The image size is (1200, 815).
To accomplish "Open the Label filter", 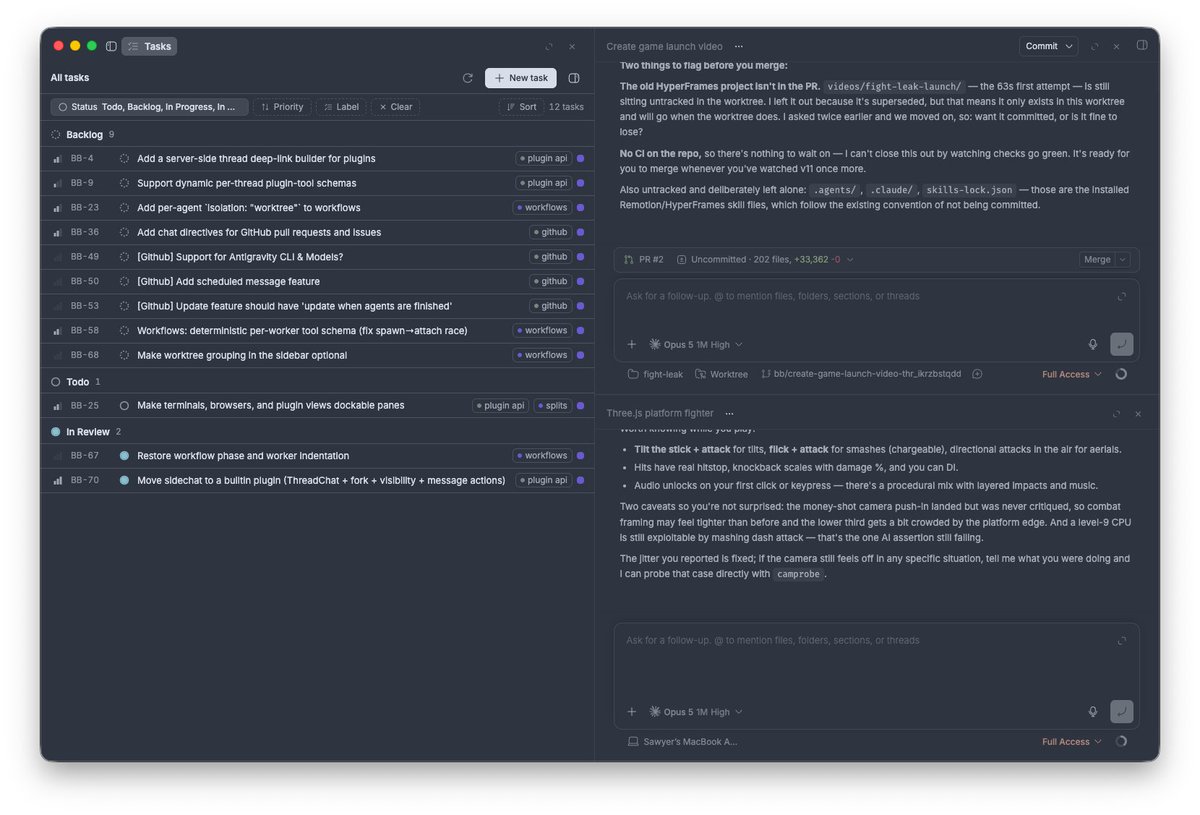I will pyautogui.click(x=341, y=107).
